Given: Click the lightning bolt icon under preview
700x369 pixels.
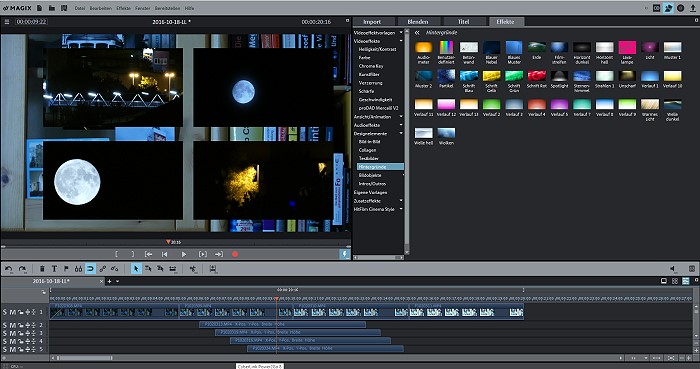Looking at the screenshot, I should coord(344,254).
